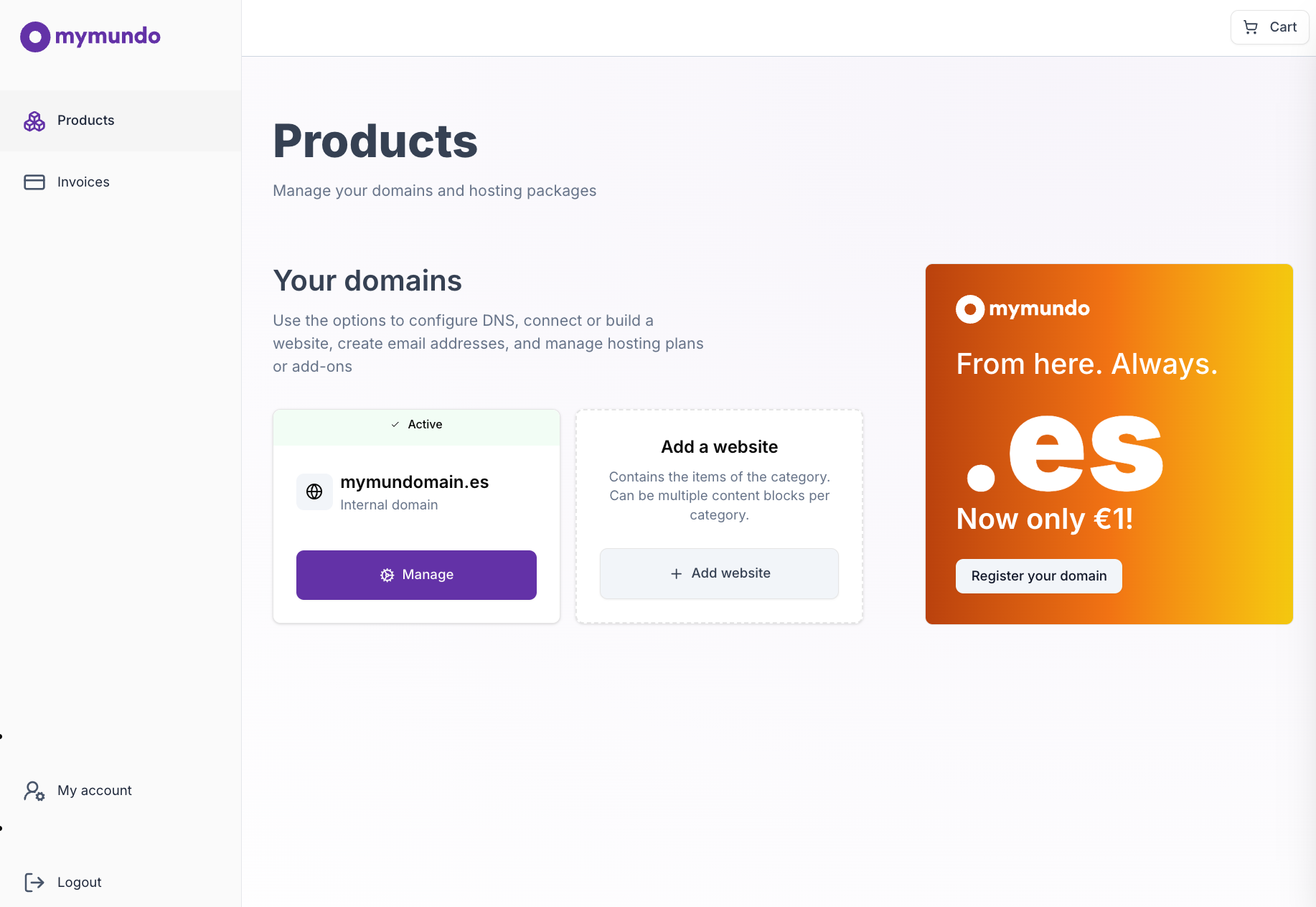Click the .es promotional banner
This screenshot has height=907, width=1316.
pyautogui.click(x=1109, y=443)
